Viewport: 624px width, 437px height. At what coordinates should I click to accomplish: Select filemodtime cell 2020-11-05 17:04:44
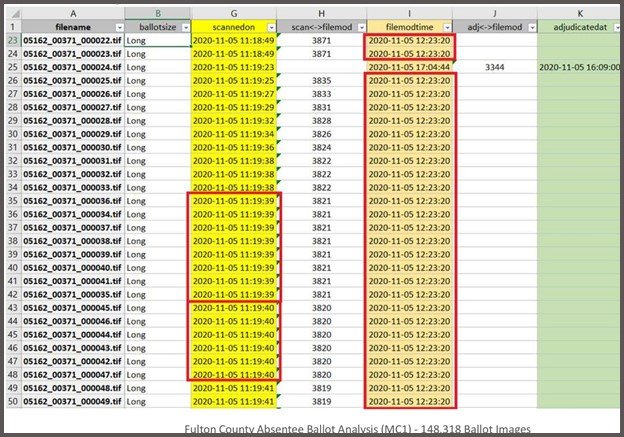pos(409,67)
